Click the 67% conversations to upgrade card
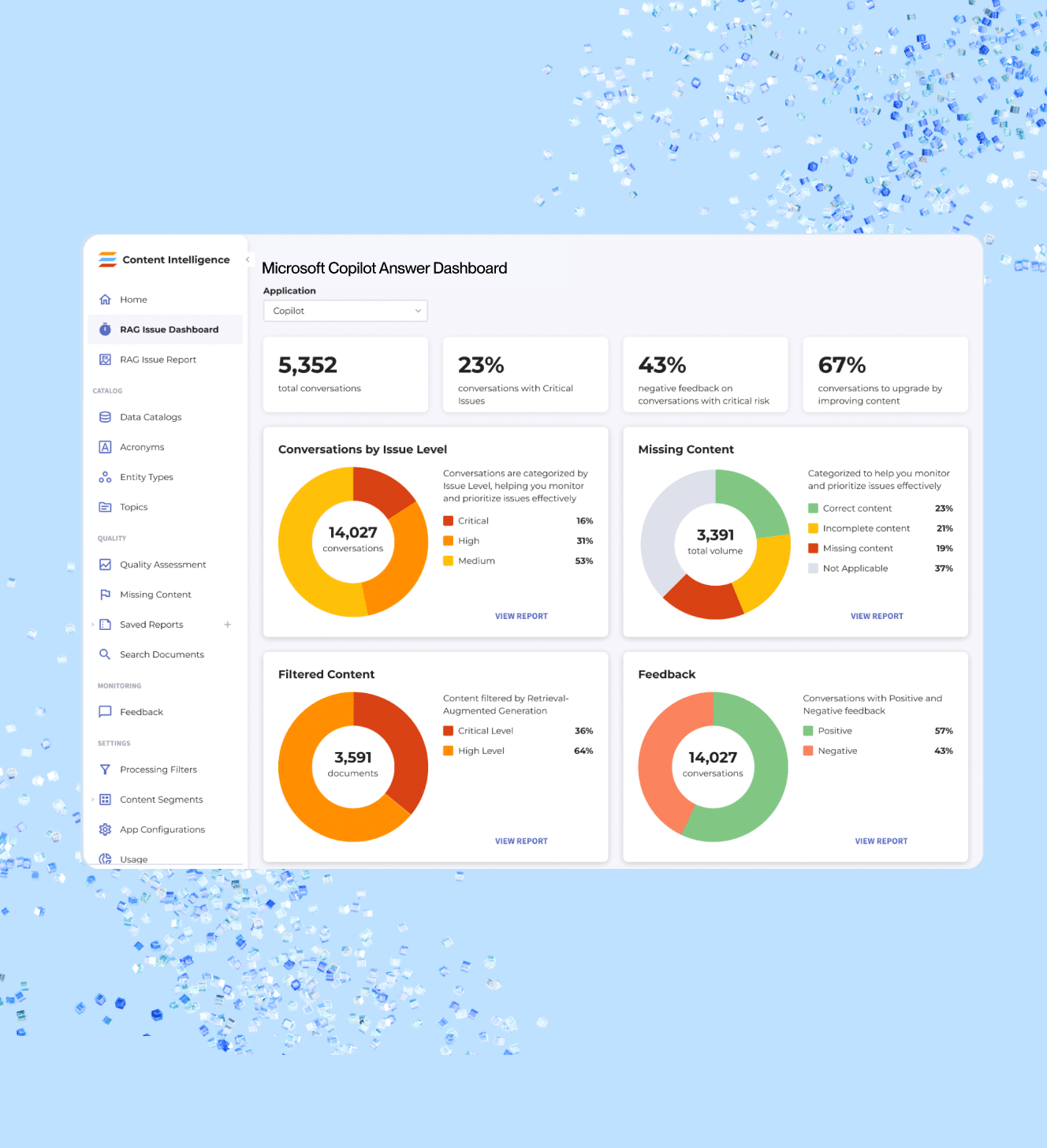Screen dimensions: 1047x1148 point(885,375)
